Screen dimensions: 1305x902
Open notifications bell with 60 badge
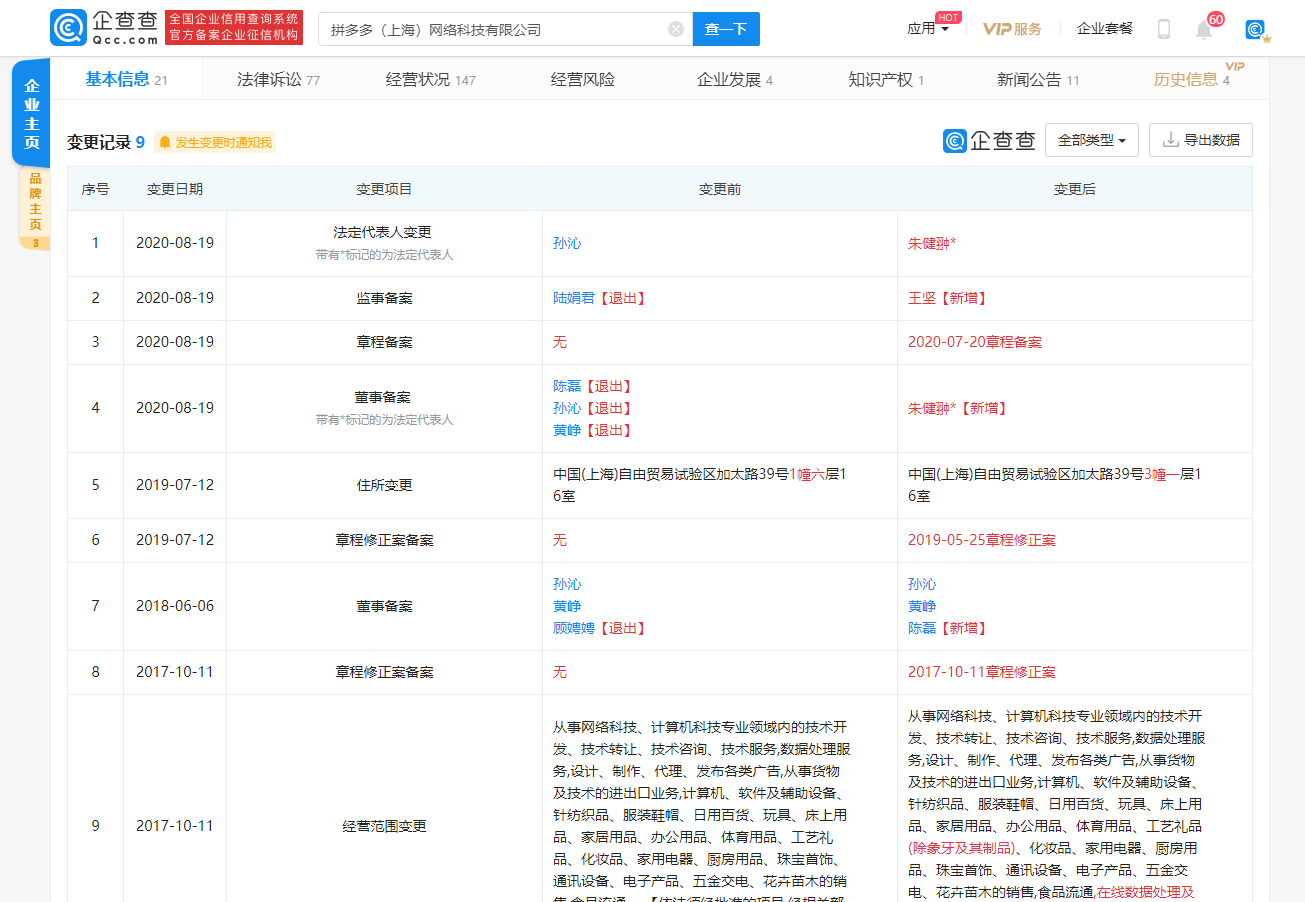1204,29
